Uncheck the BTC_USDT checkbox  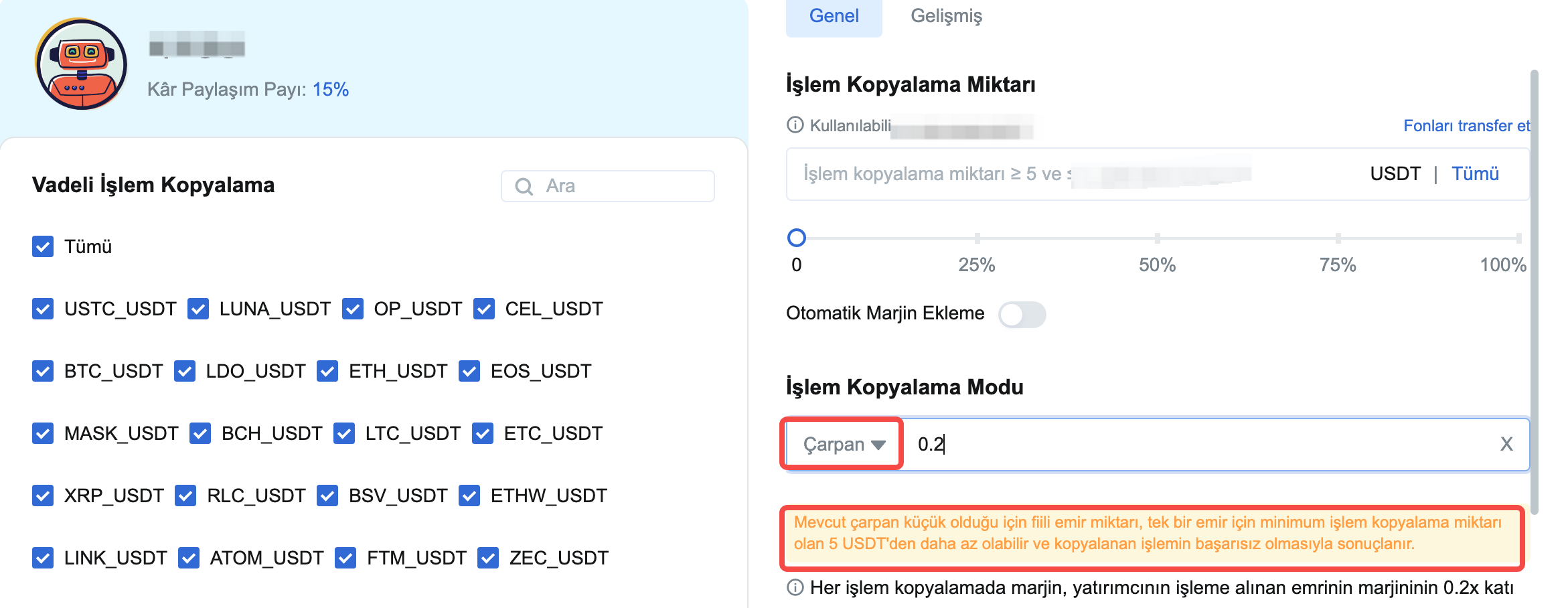point(43,371)
